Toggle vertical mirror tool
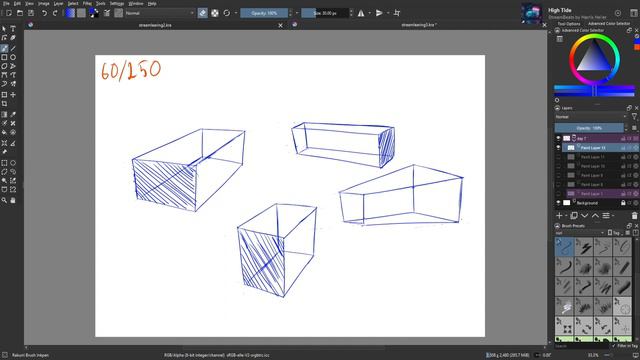This screenshot has height=360, width=640. tap(379, 13)
